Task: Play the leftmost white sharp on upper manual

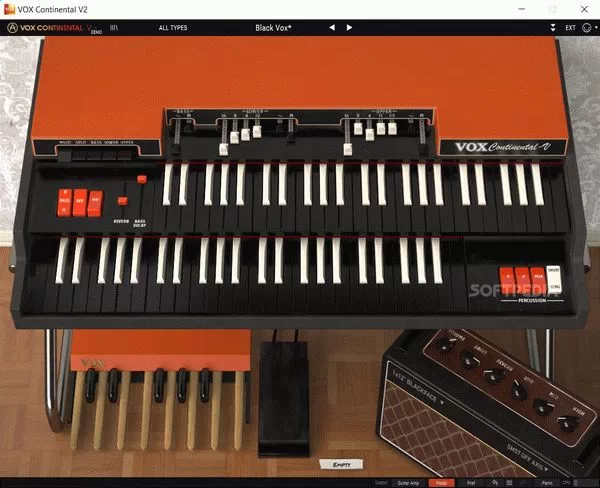Action: [x=168, y=184]
